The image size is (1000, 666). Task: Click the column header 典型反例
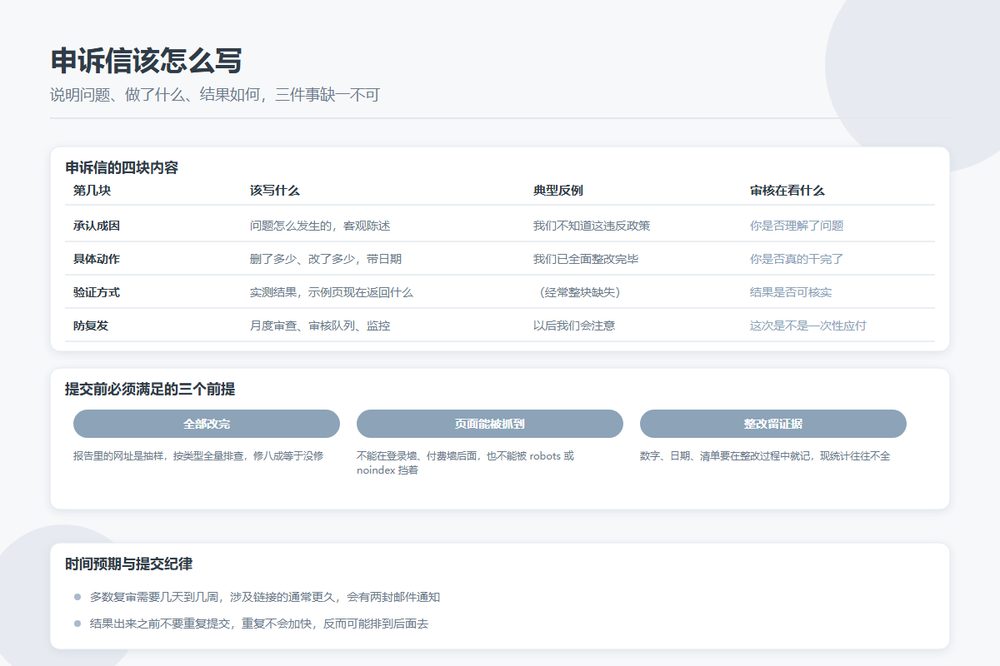558,190
